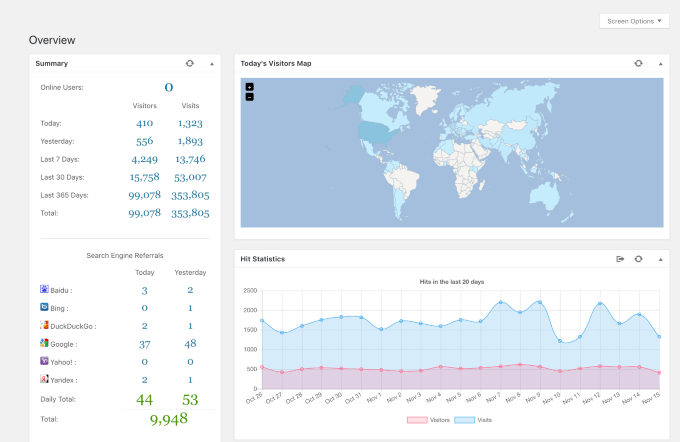The image size is (680, 442).
Task: Click the Today's Visitors Map title
Action: pyautogui.click(x=276, y=63)
